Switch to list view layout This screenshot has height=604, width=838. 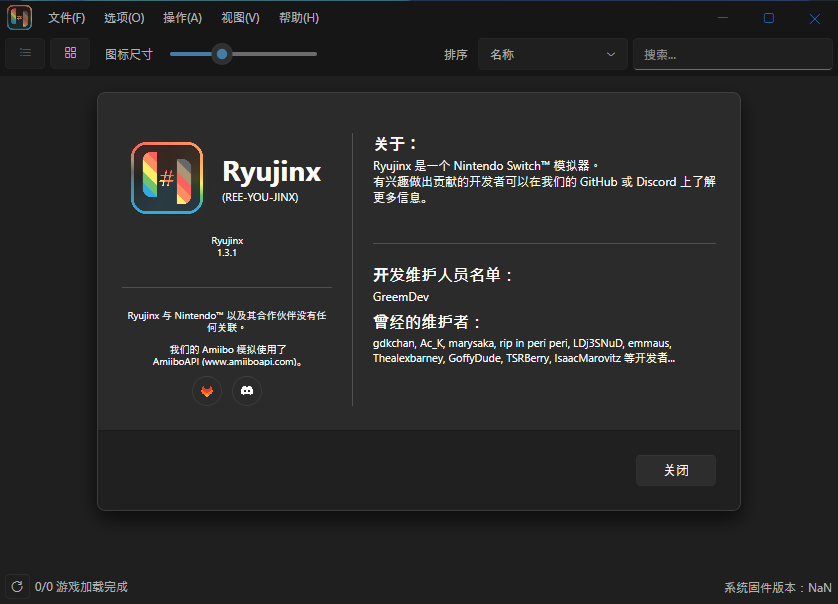[25, 54]
